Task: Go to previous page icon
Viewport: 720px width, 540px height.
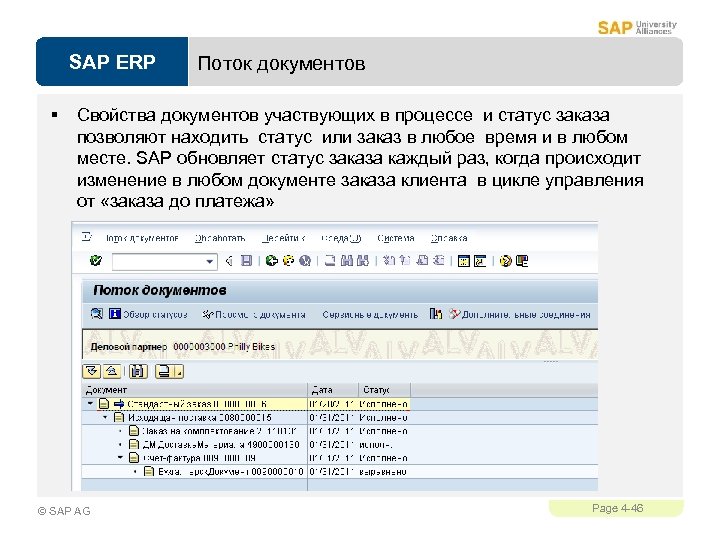Action: point(405,261)
